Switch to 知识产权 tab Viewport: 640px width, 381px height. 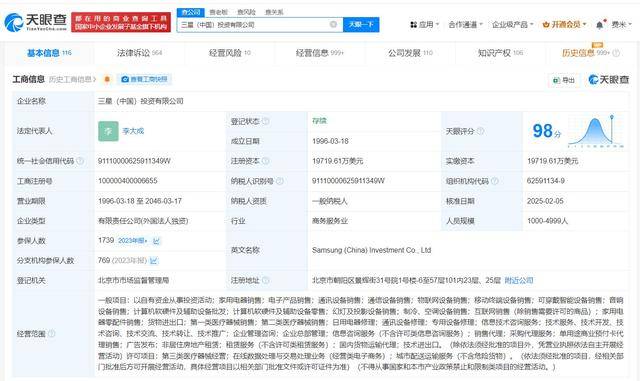[500, 53]
